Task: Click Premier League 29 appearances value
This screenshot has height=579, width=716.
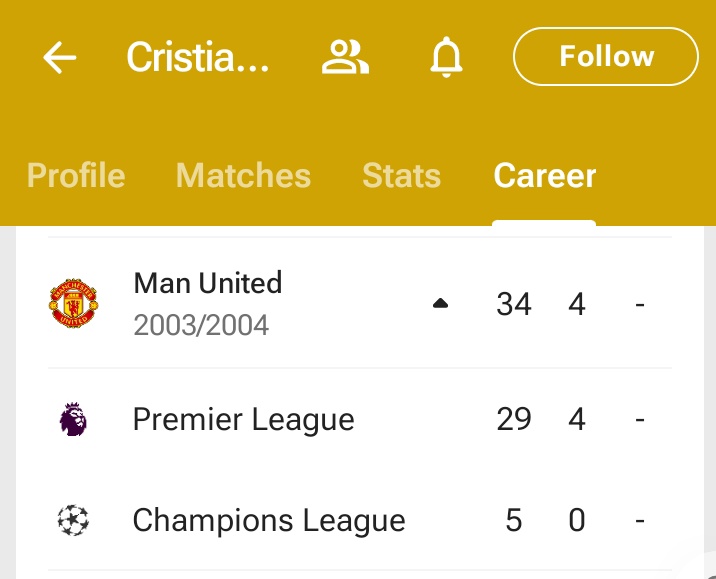Action: [514, 419]
